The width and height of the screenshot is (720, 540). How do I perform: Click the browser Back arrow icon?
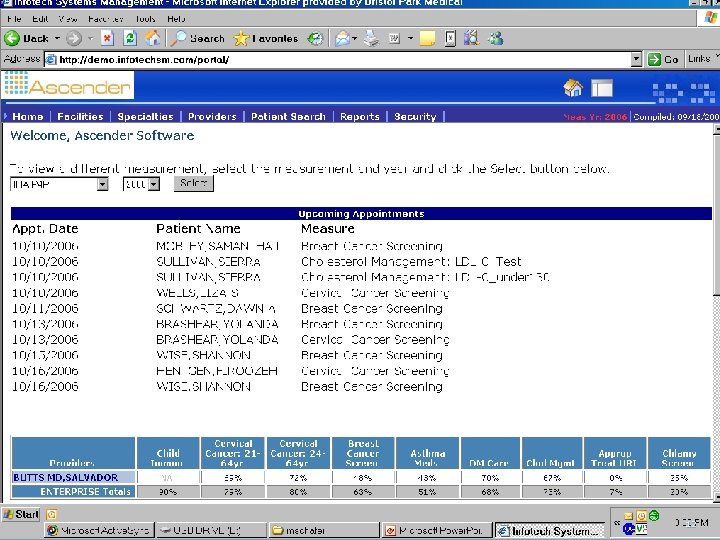12,39
